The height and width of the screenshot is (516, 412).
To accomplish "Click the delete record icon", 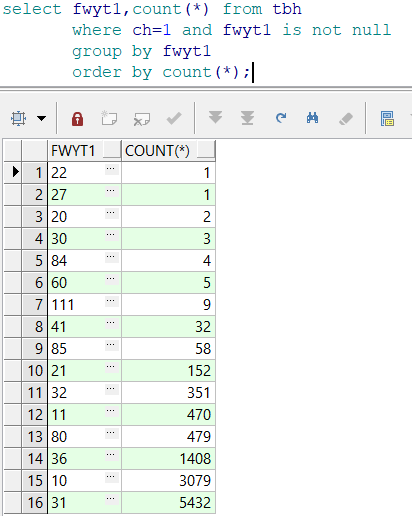I will 141,119.
